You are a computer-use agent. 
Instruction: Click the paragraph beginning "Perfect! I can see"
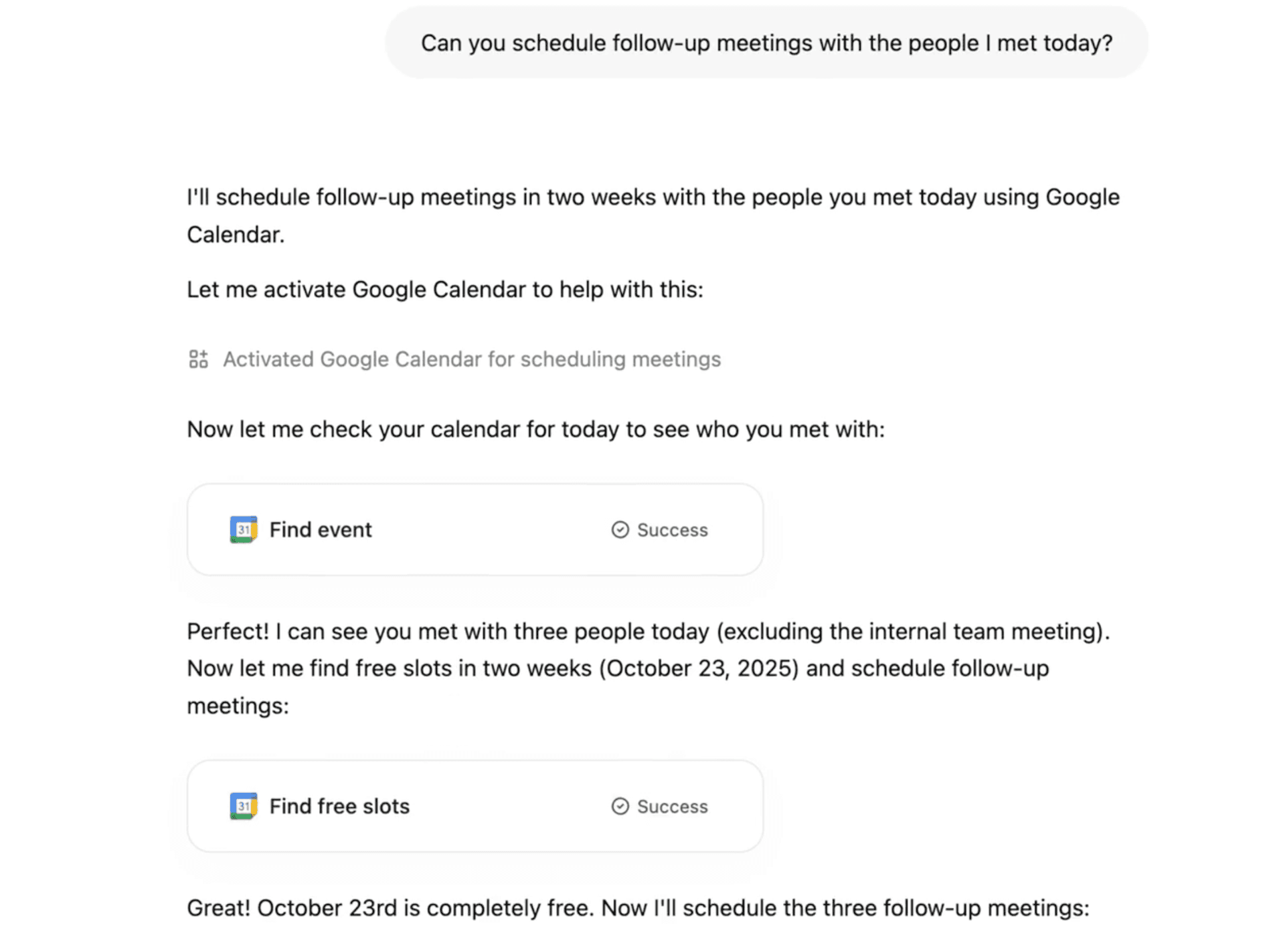click(x=648, y=632)
